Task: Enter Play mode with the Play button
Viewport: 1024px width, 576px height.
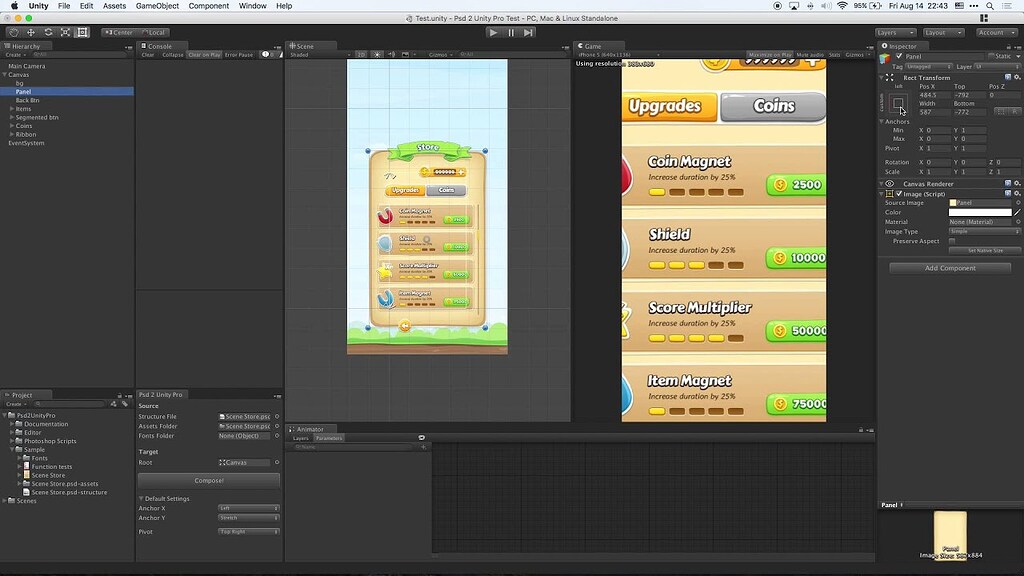Action: click(493, 31)
